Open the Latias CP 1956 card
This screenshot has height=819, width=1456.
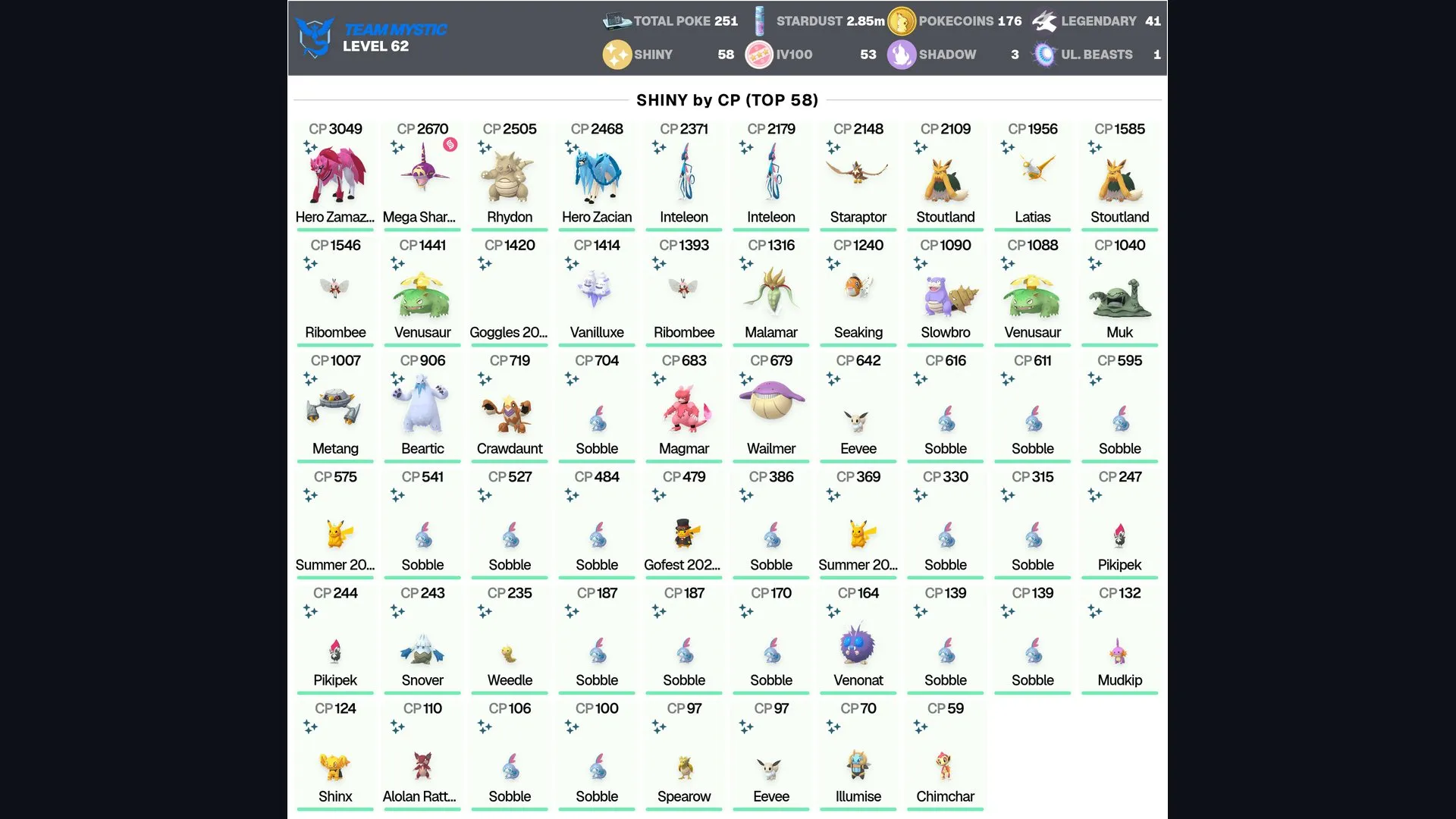[1033, 175]
